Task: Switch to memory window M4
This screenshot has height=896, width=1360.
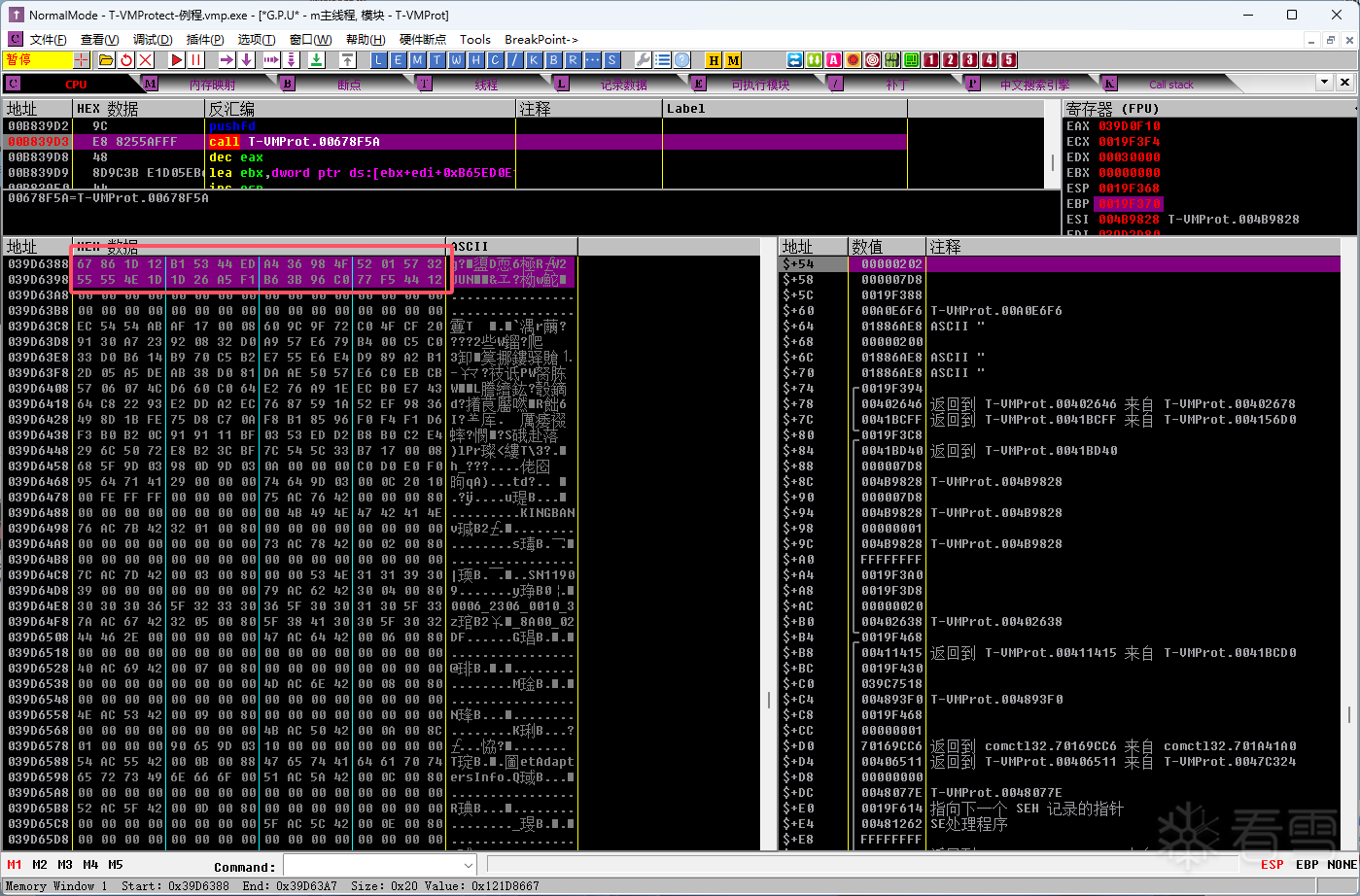Action: (x=90, y=864)
